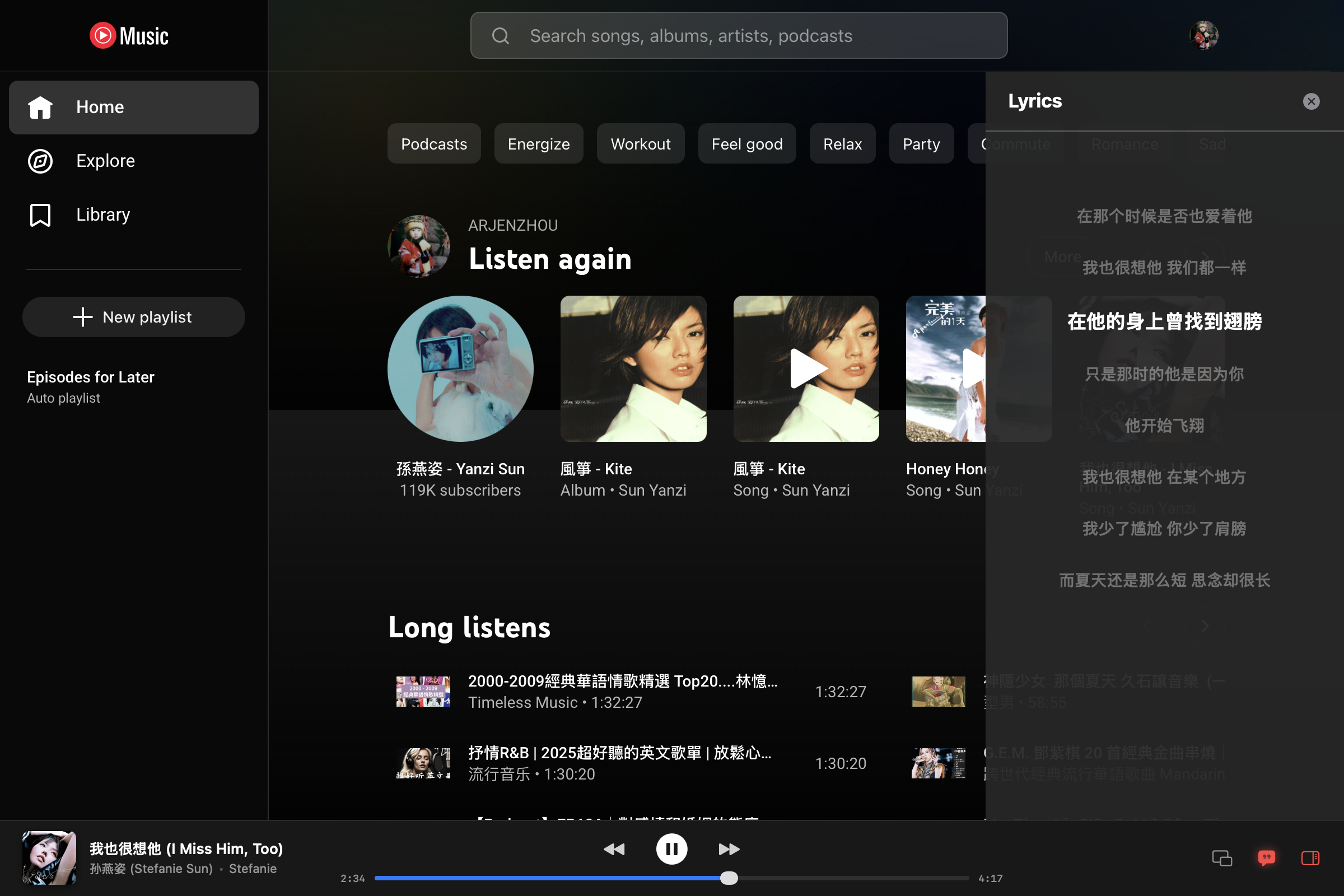This screenshot has width=1344, height=896.
Task: Click the song progress slider handle
Action: click(x=729, y=878)
